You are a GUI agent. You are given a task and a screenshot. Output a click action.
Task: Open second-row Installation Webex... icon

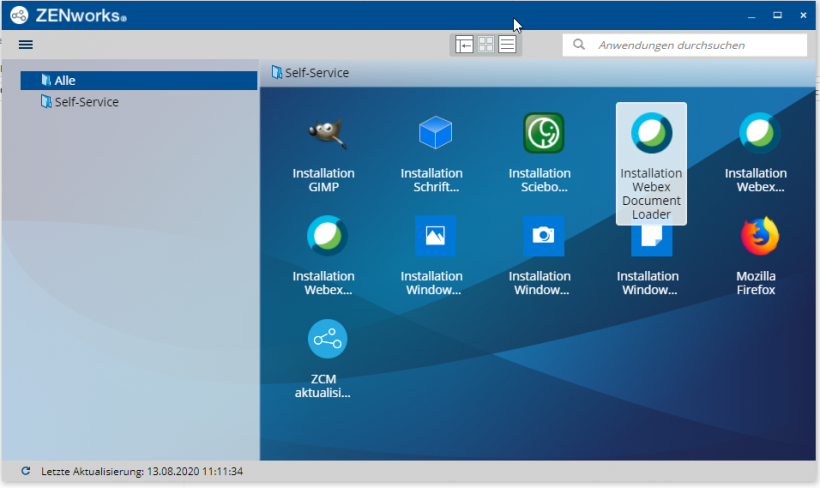327,236
